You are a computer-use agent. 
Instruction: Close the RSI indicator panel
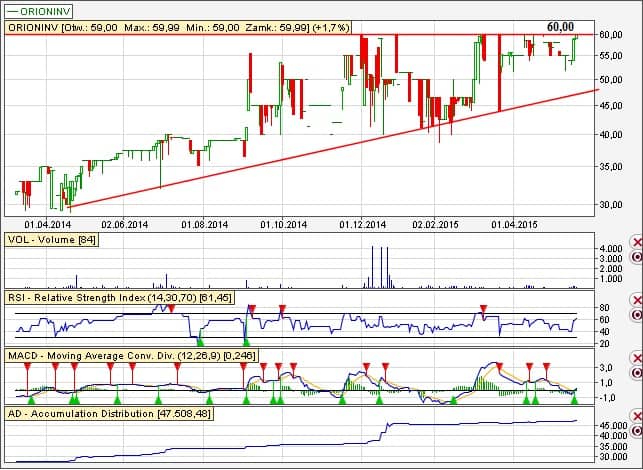(636, 300)
